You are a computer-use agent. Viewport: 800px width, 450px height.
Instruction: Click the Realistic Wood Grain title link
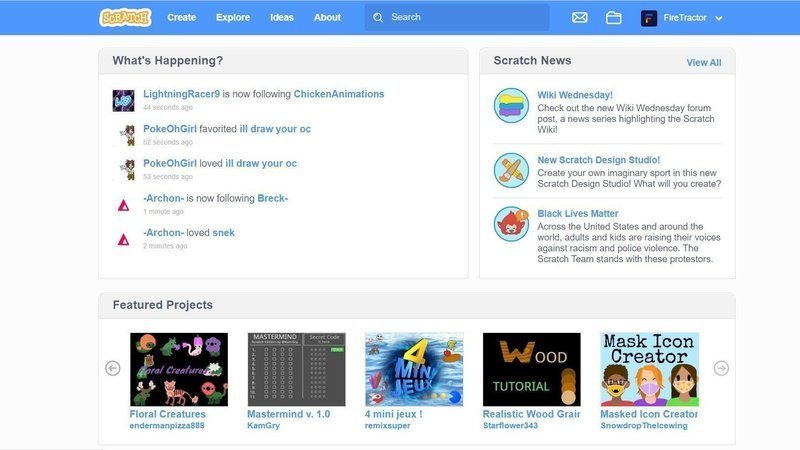531,414
